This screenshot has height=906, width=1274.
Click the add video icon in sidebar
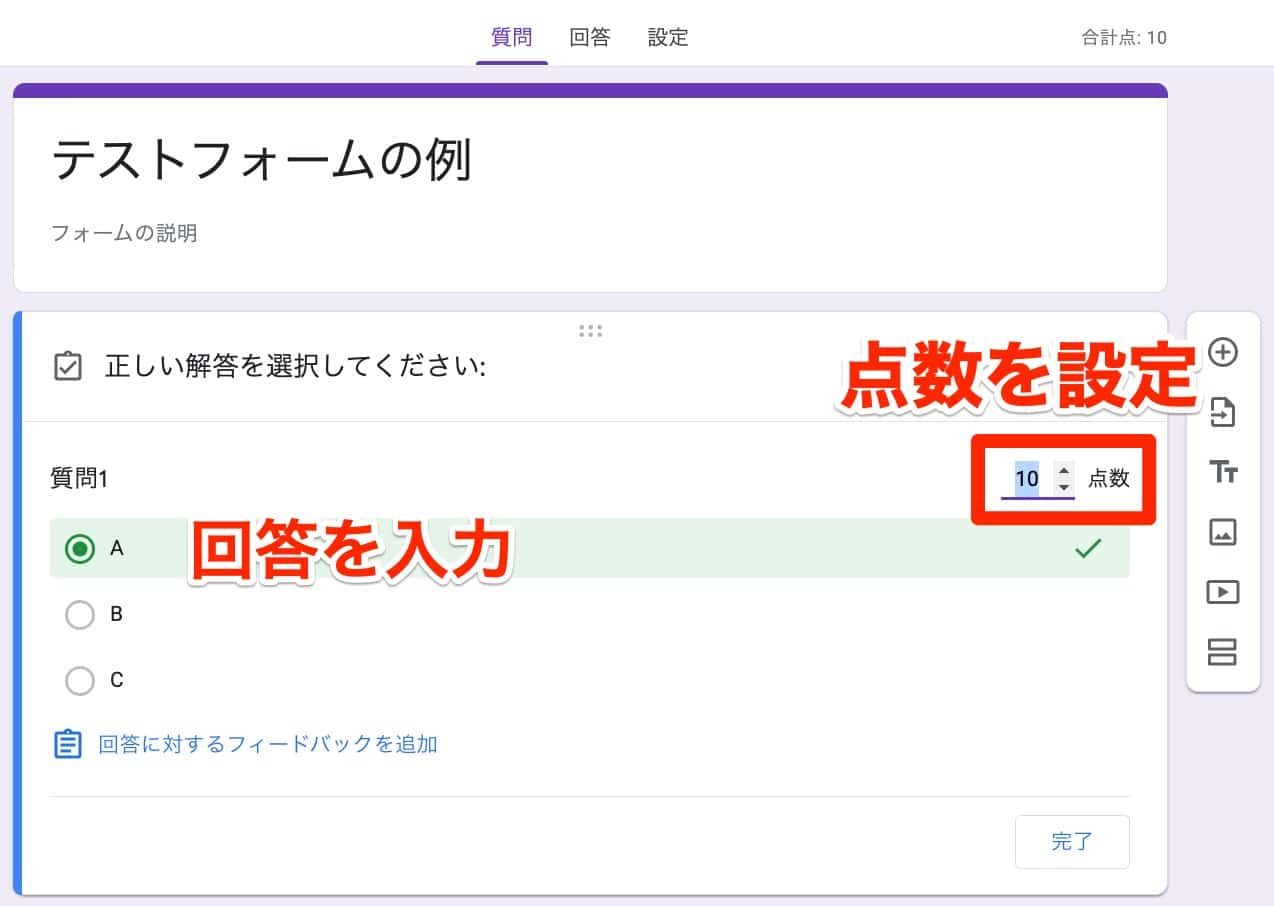[1223, 592]
